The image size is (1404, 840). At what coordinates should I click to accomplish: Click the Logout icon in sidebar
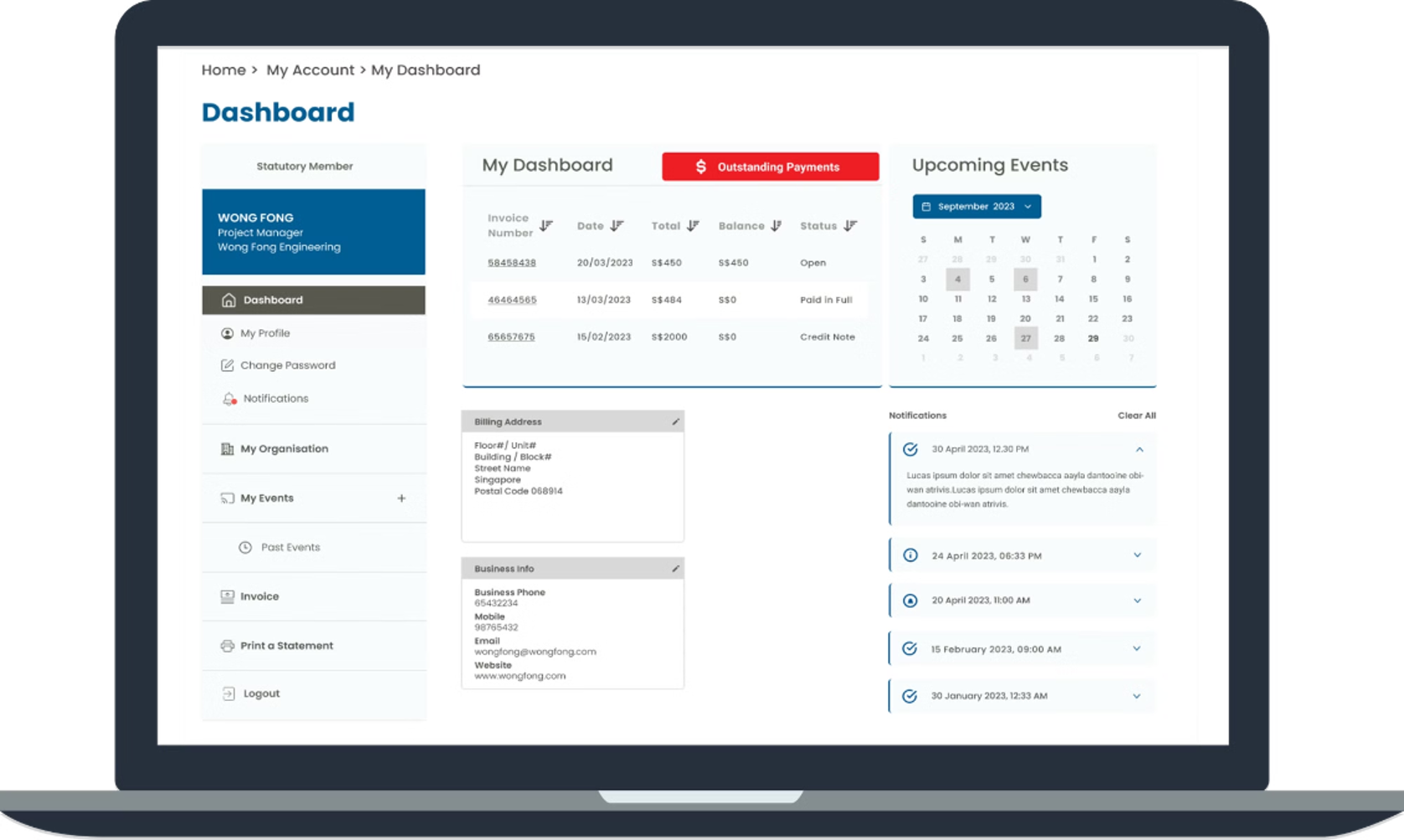click(x=228, y=693)
